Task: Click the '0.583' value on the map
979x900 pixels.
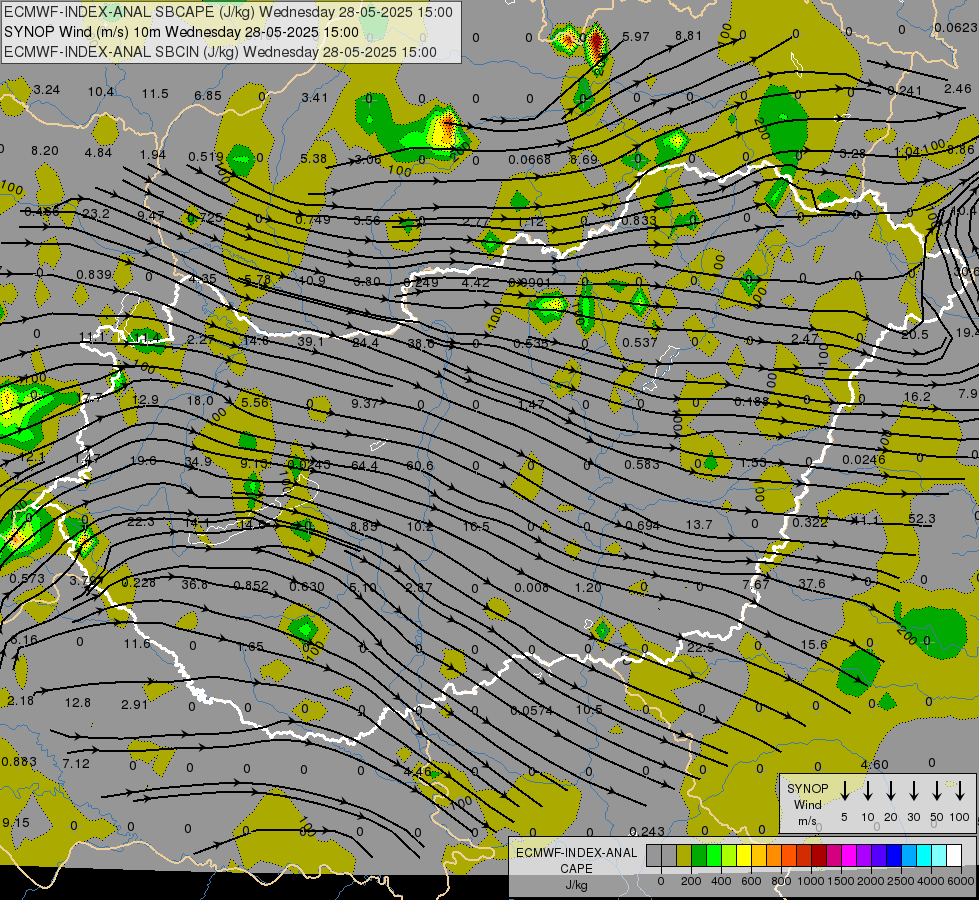Action: [x=642, y=464]
